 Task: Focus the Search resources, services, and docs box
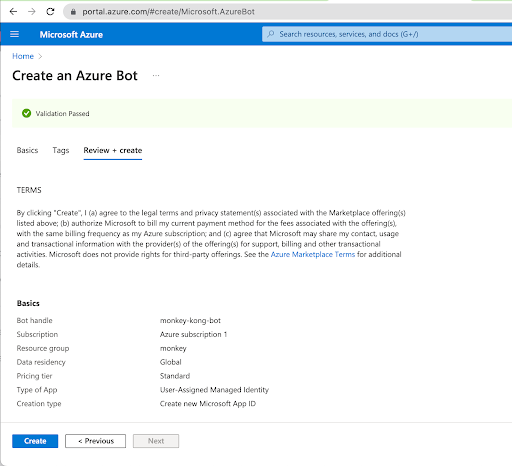click(387, 34)
